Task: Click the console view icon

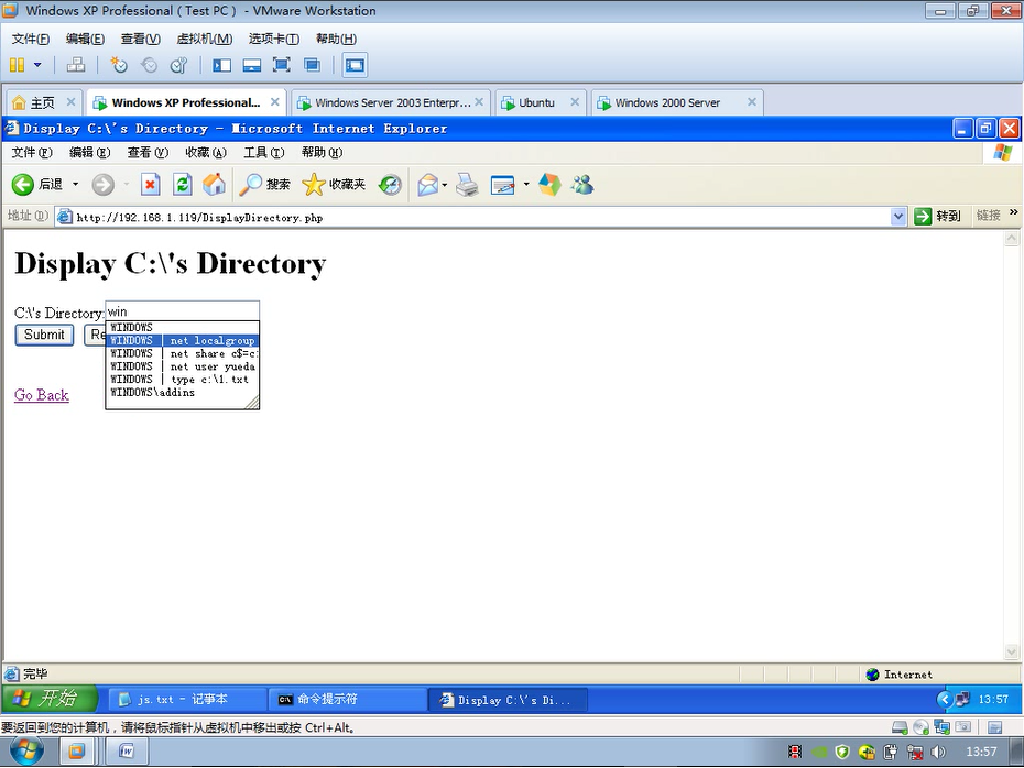Action: pyautogui.click(x=355, y=65)
